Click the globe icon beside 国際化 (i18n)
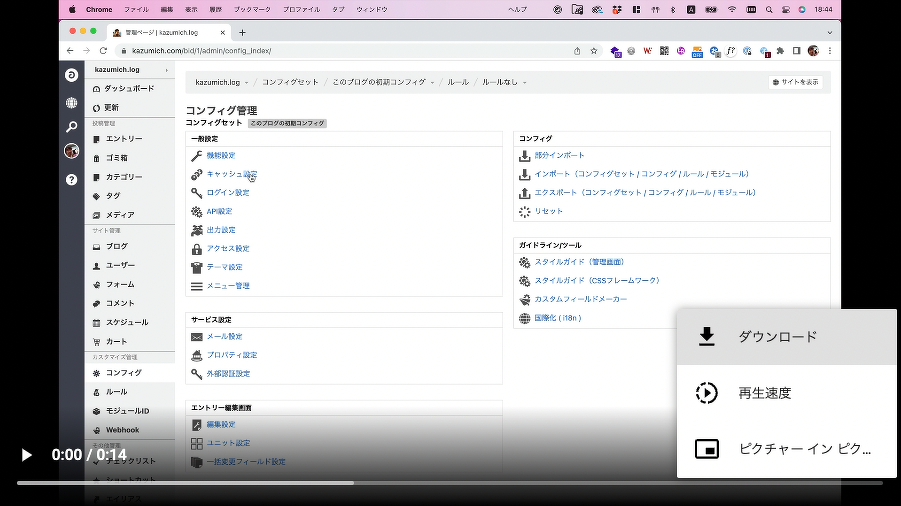 point(525,318)
